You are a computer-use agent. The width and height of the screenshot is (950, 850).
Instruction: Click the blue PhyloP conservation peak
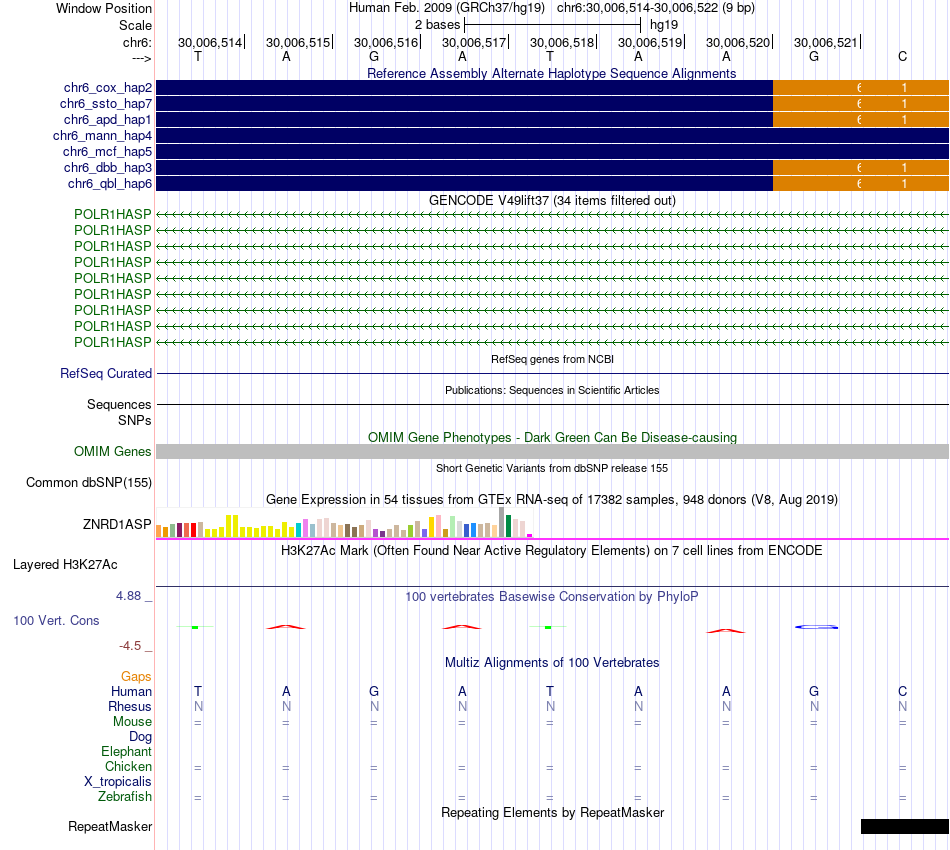coord(816,627)
